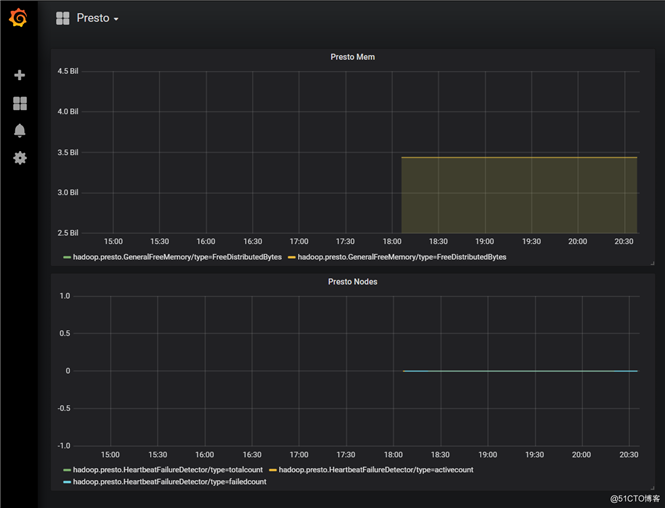Click the yellow memory line in Presto Mem
The height and width of the screenshot is (508, 665).
pyautogui.click(x=519, y=157)
